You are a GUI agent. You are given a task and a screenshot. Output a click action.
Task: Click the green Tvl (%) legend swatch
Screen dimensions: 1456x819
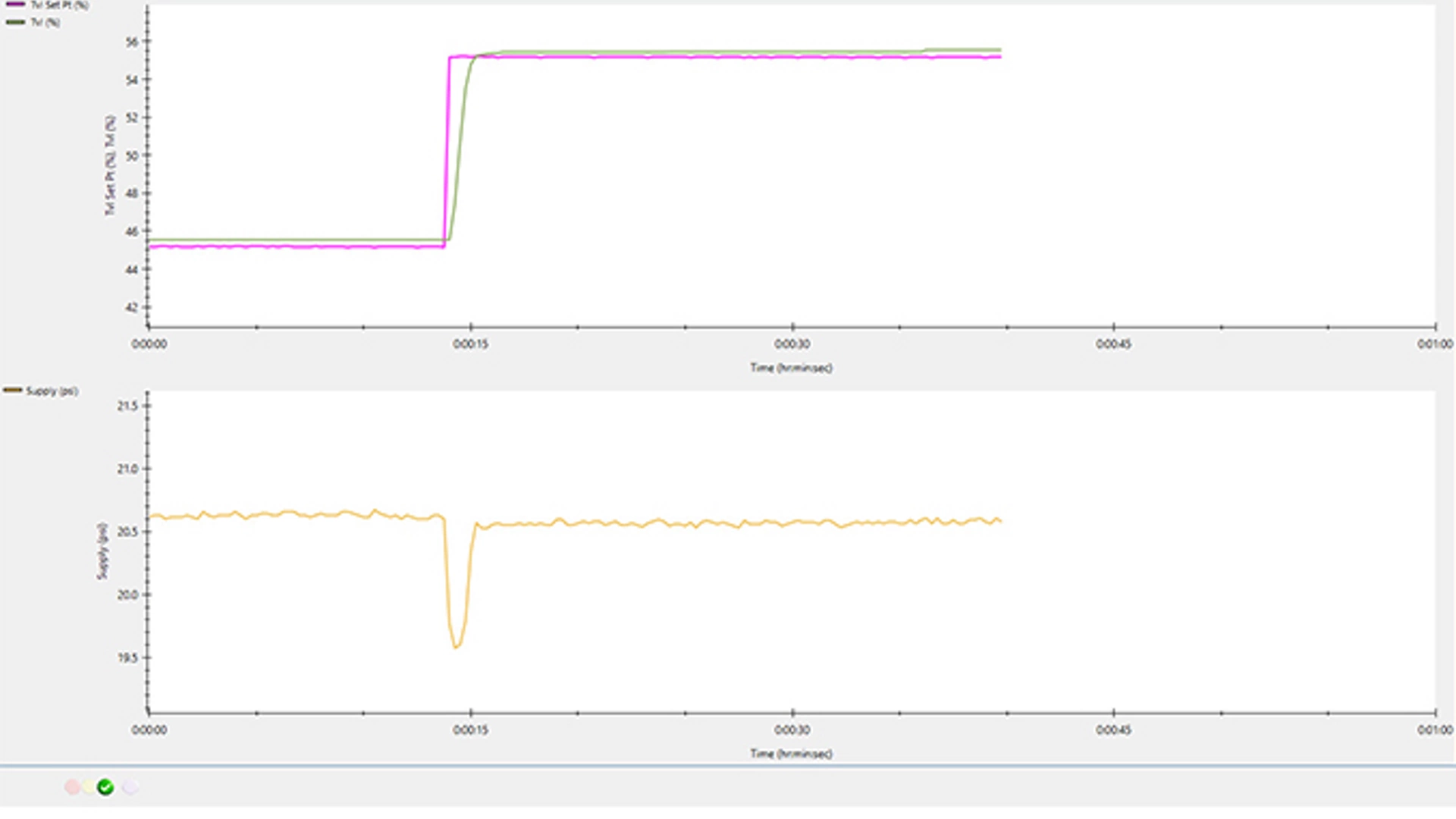pyautogui.click(x=15, y=22)
